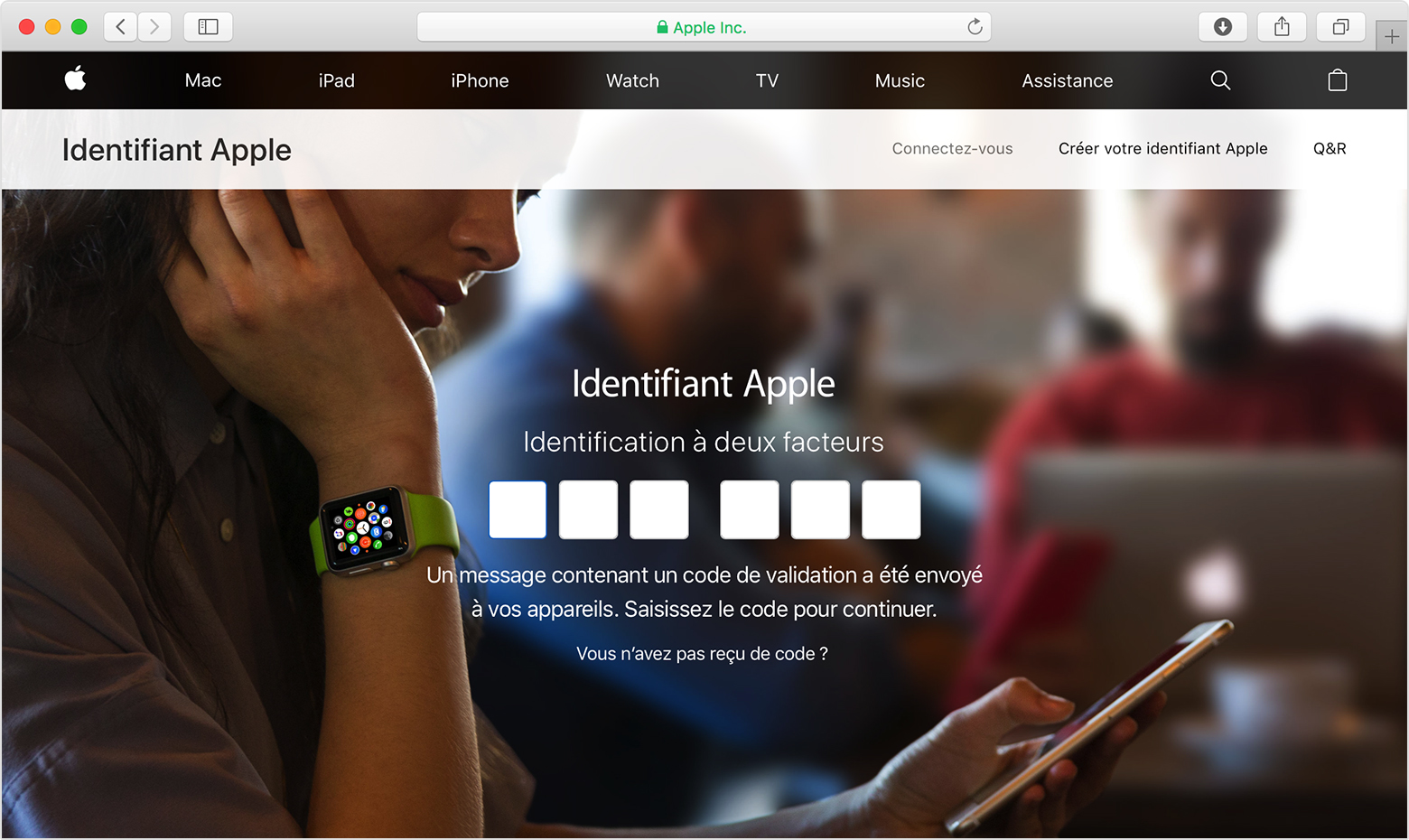Click the Connectez-vous link

click(952, 149)
